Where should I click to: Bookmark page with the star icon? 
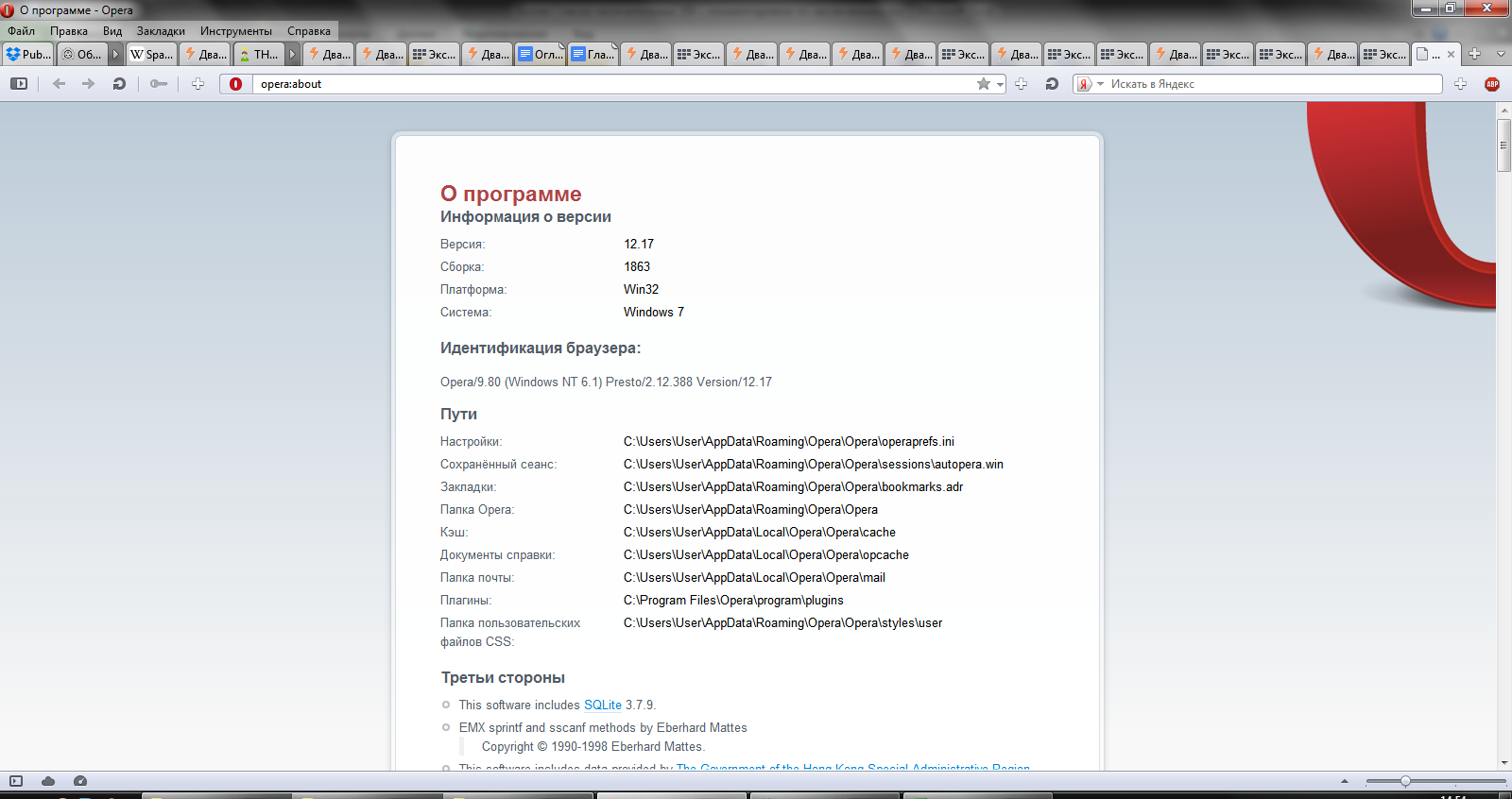(984, 84)
